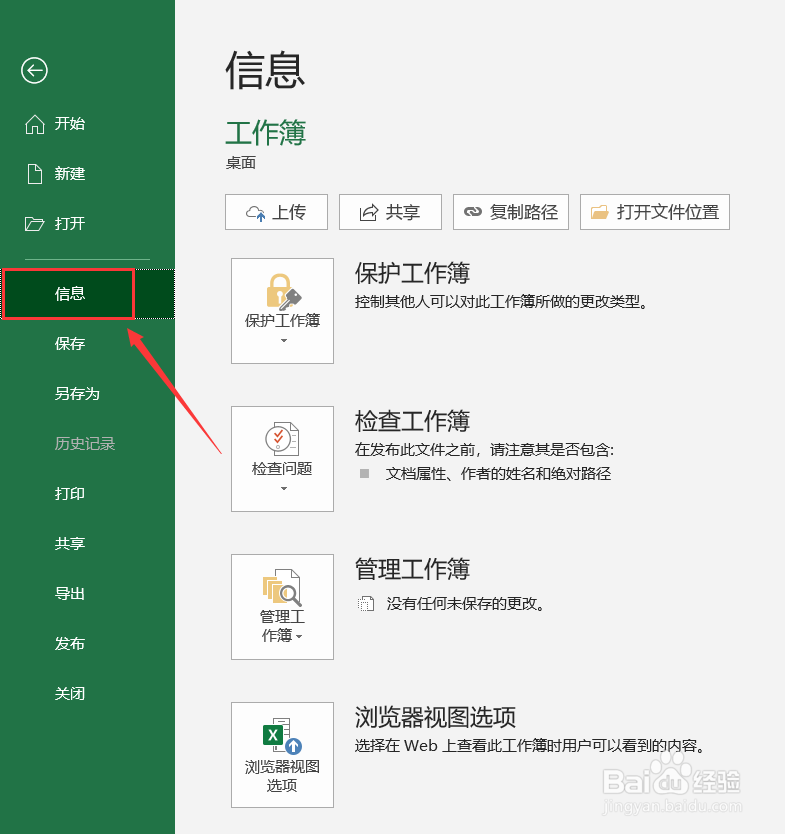Click the 在发布此文件之前 description text
785x834 pixels.
click(x=485, y=450)
